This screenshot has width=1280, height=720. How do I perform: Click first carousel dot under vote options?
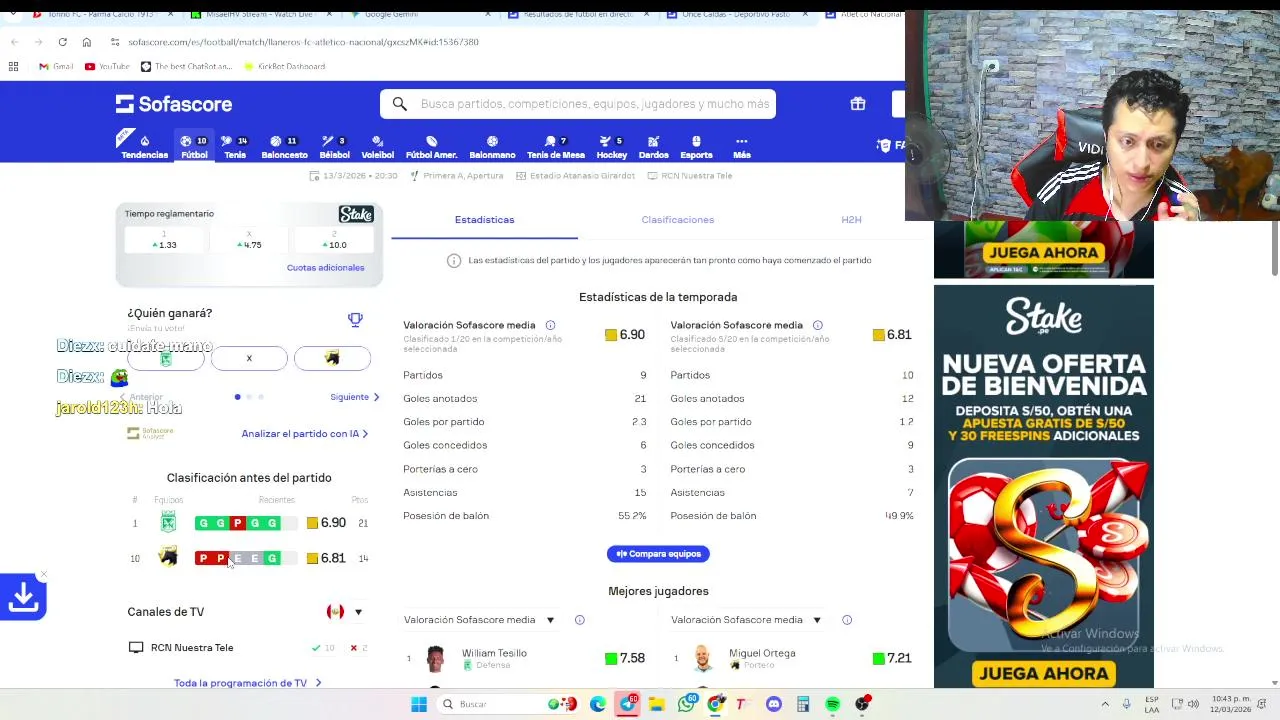(237, 397)
